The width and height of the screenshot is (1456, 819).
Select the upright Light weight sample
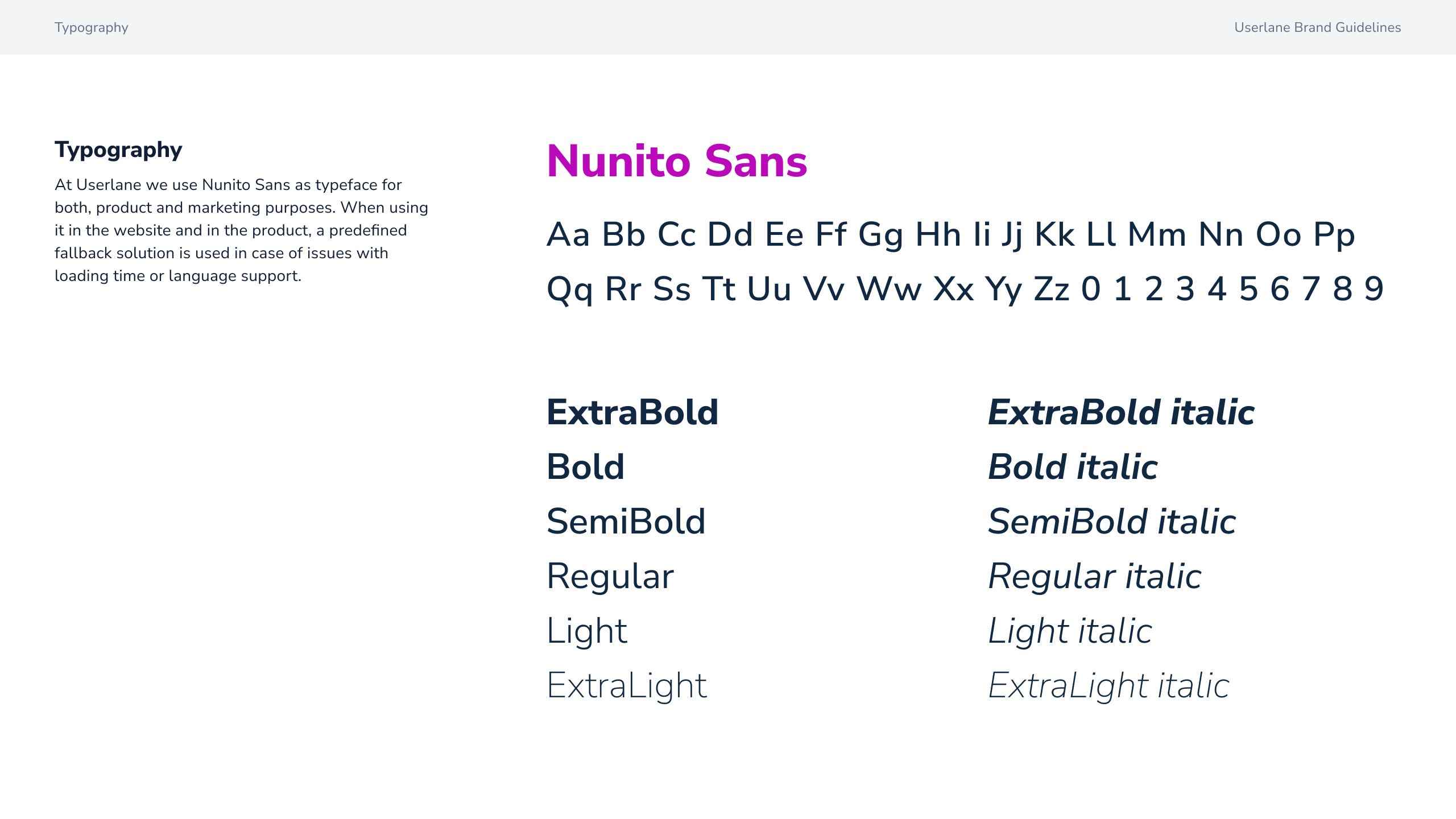point(587,631)
